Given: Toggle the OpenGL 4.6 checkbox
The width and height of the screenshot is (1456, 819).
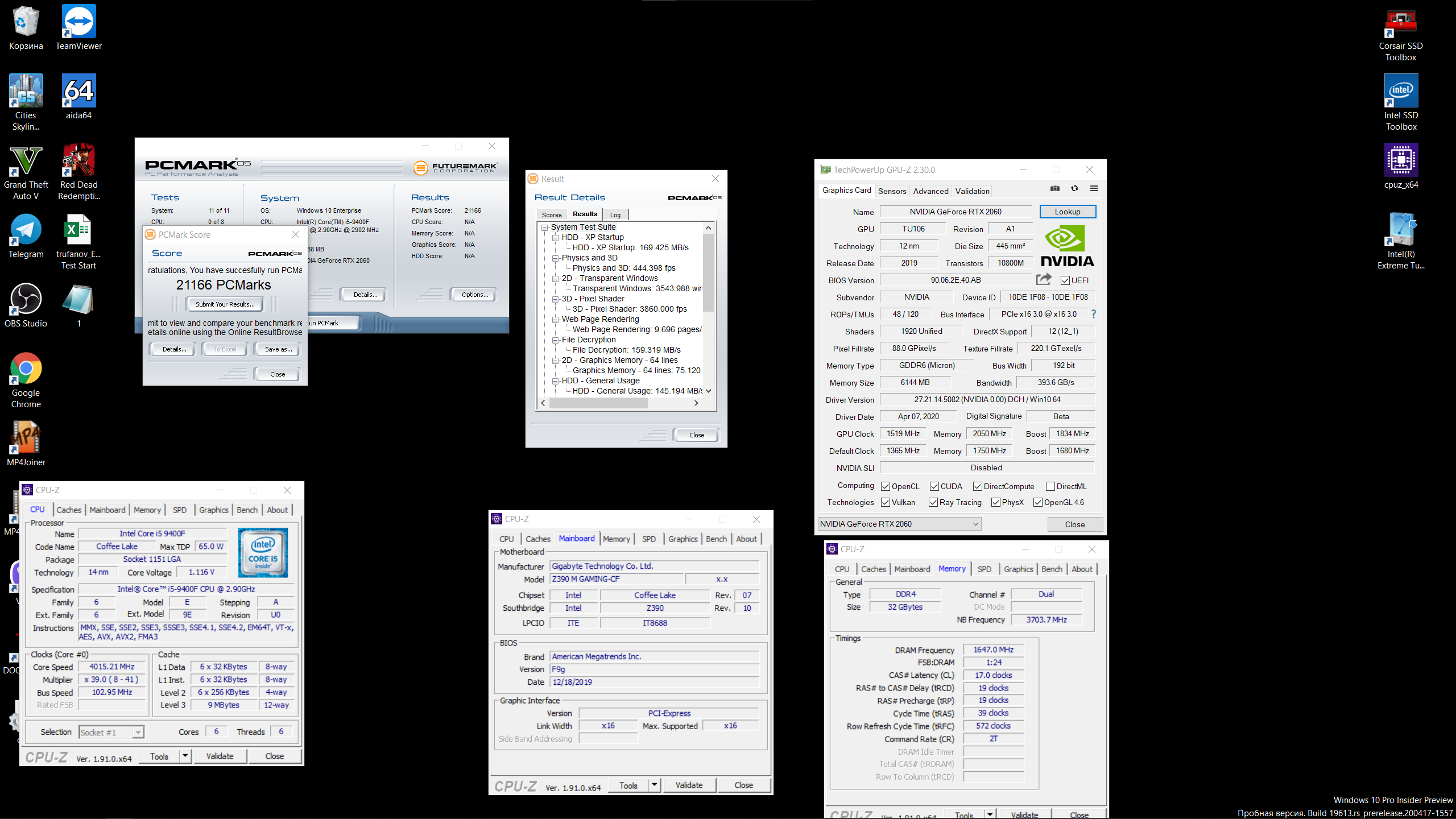Looking at the screenshot, I should tap(1038, 502).
